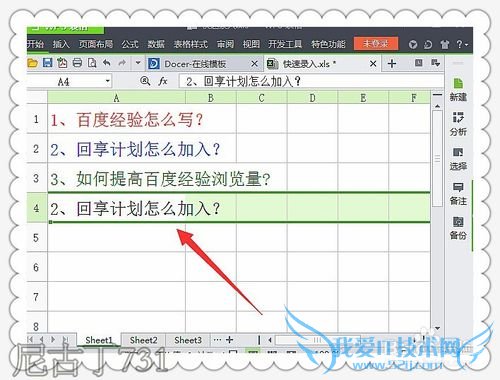Open the 插入 ribbon tab
500x380 pixels.
click(61, 44)
